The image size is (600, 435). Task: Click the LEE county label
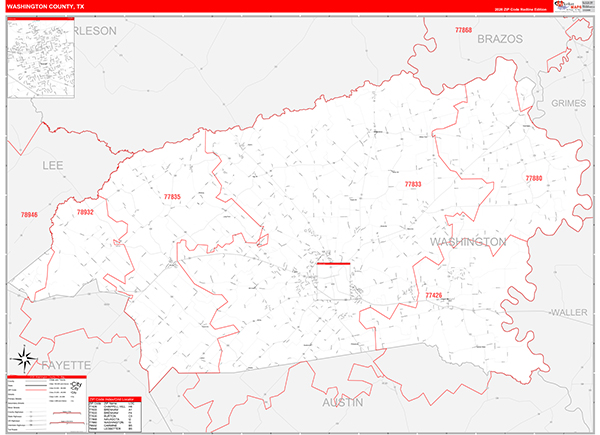pyautogui.click(x=53, y=166)
